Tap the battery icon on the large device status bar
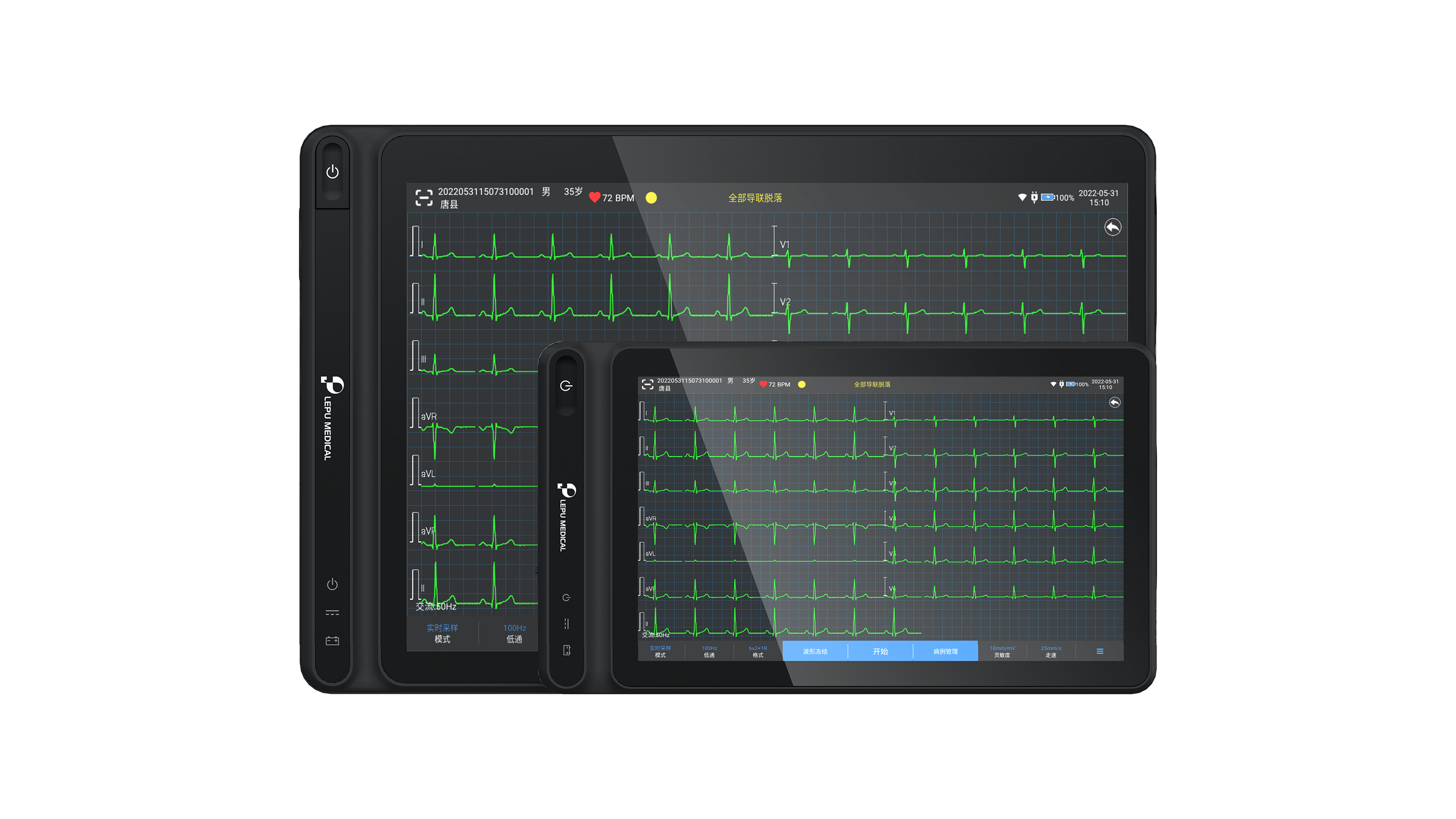 point(1047,197)
